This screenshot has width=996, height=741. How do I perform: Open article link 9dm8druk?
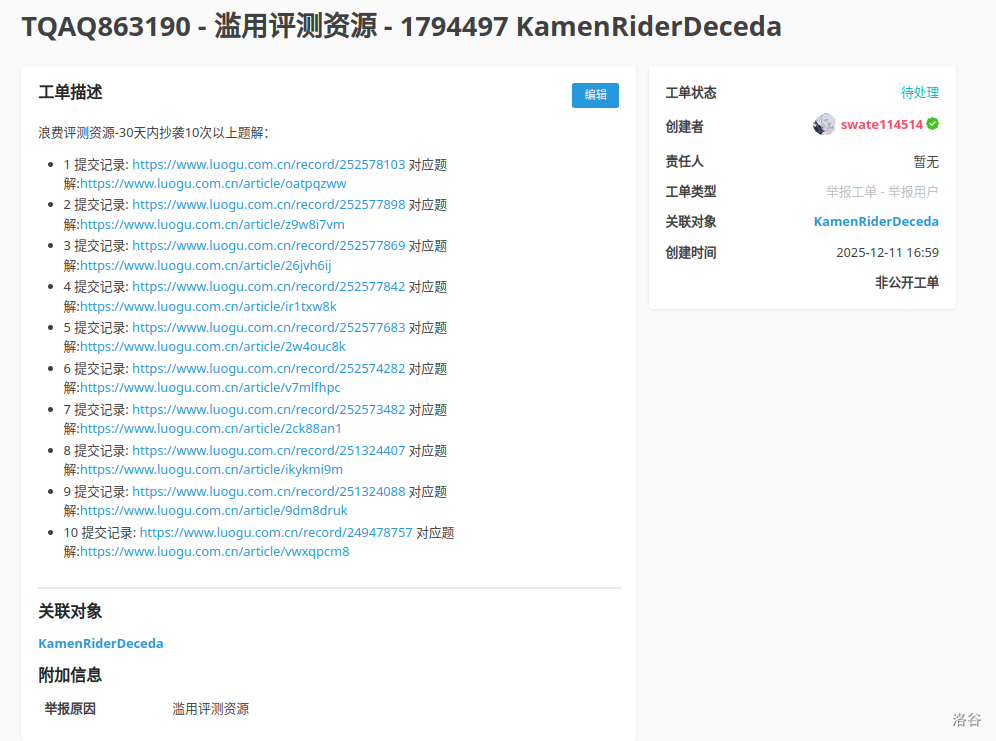point(213,511)
